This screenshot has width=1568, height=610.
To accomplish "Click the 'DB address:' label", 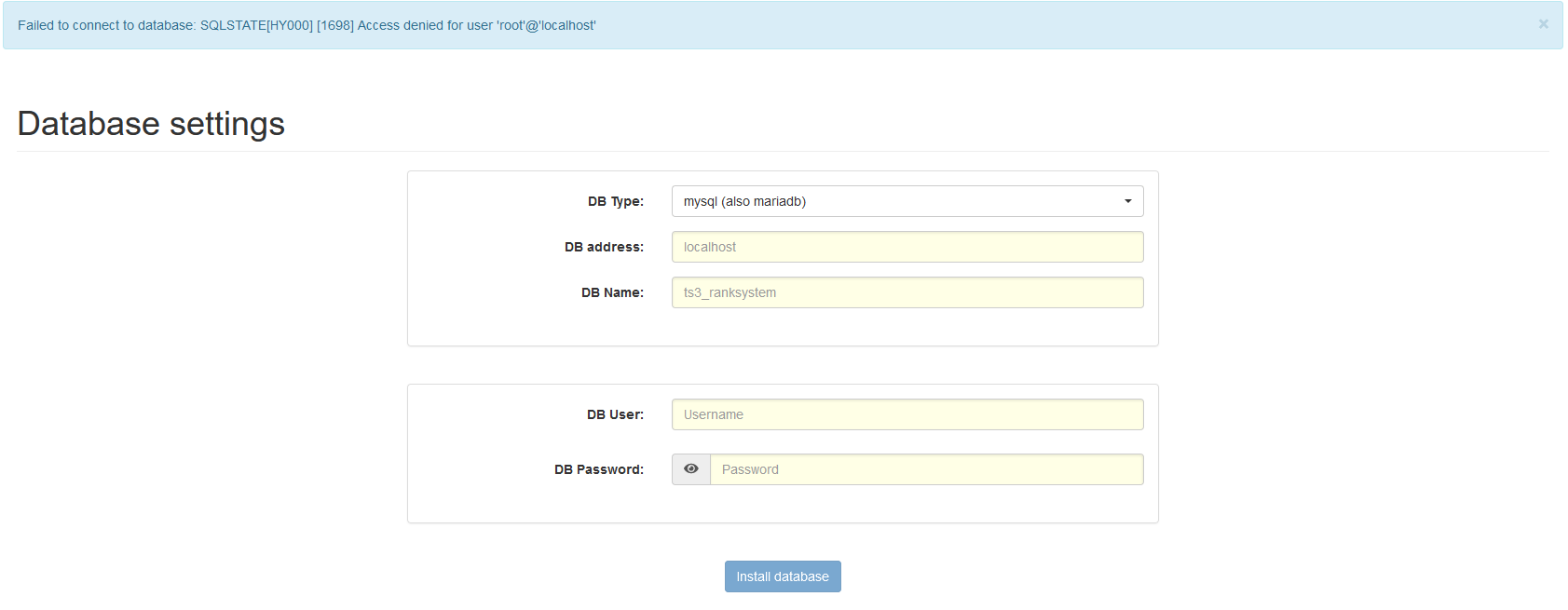I will (x=604, y=247).
